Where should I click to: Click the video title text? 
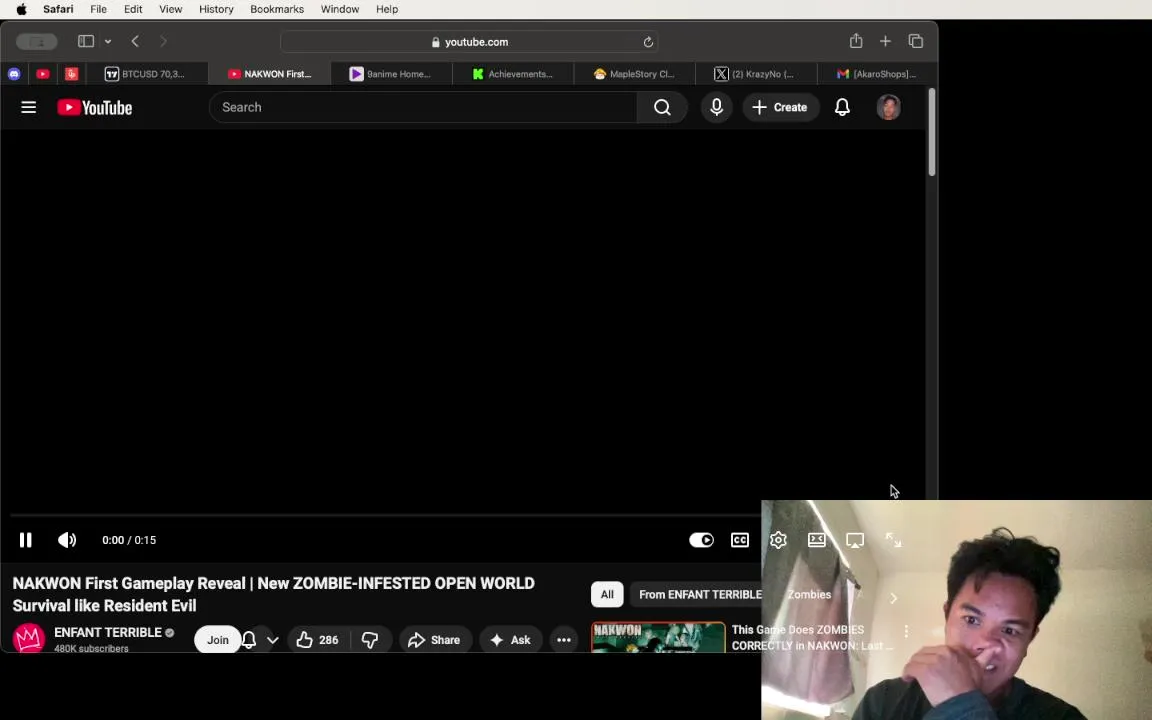pyautogui.click(x=273, y=594)
